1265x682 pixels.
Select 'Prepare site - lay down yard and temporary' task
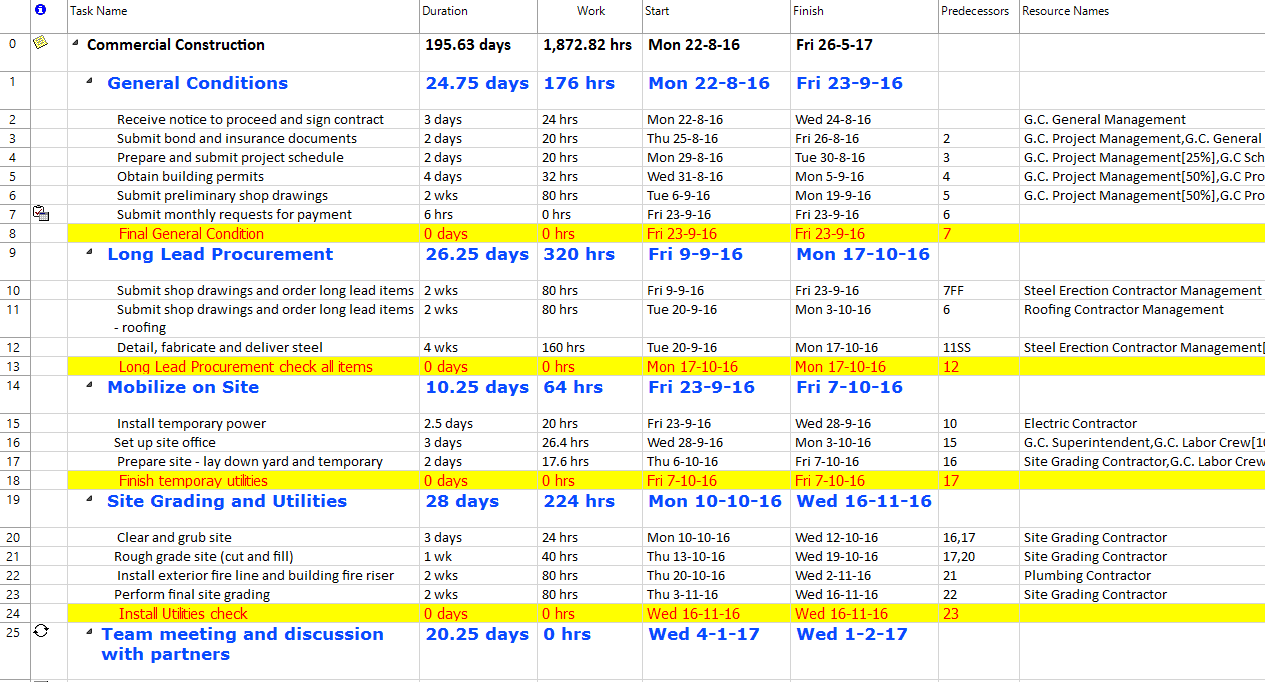(250, 461)
